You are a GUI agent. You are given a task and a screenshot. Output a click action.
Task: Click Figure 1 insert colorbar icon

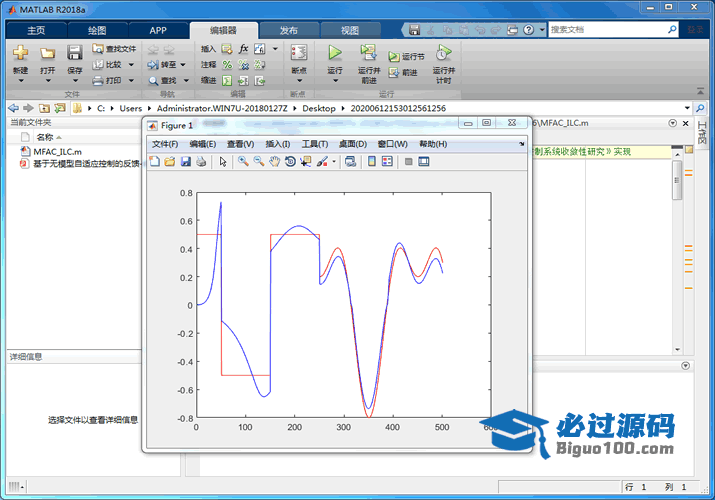(372, 161)
